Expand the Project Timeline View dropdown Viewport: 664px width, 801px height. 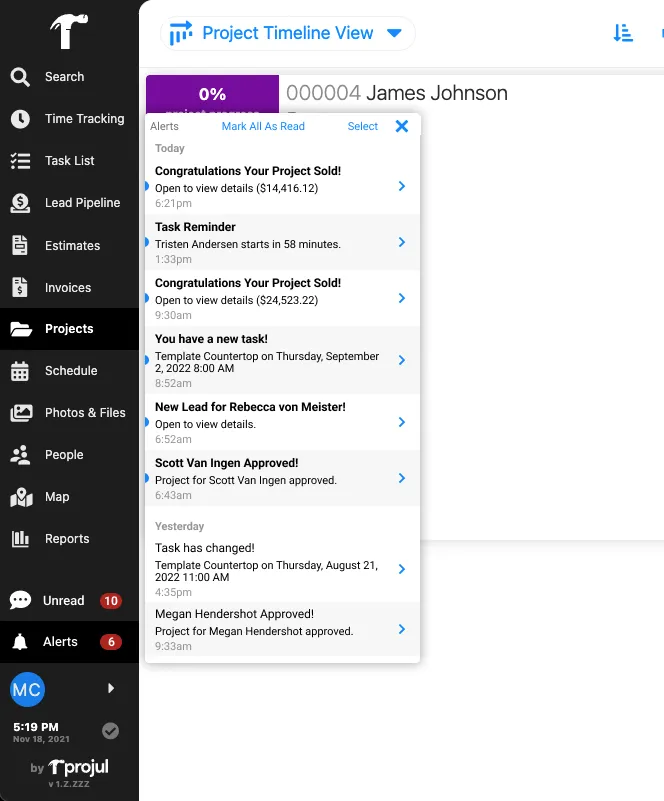point(394,33)
